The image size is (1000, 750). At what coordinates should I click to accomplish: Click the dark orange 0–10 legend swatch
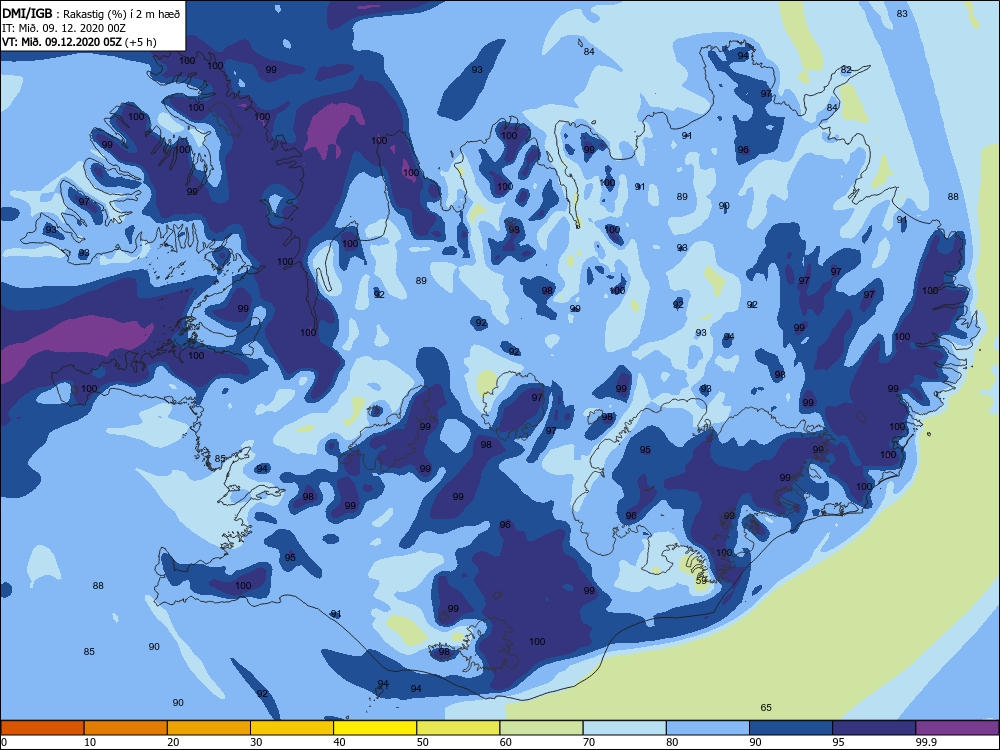[42, 728]
